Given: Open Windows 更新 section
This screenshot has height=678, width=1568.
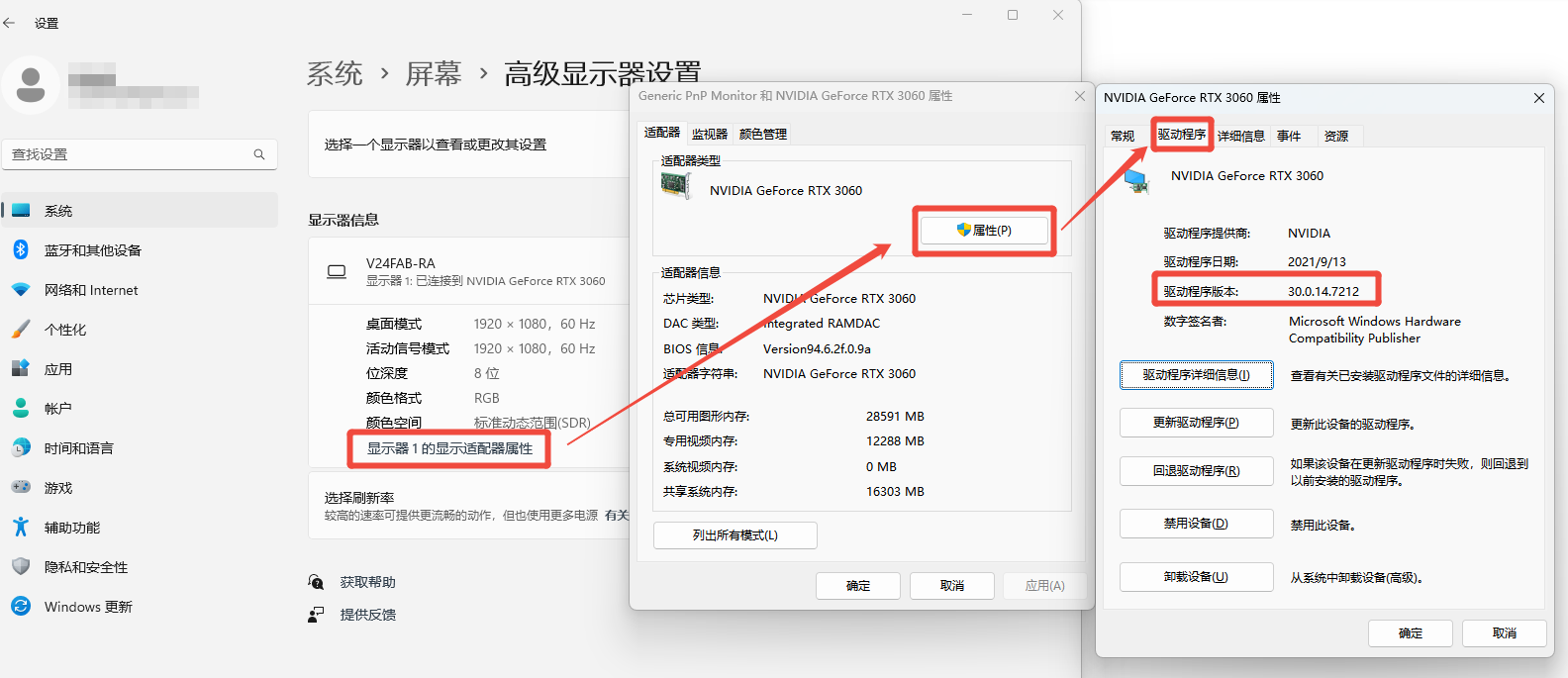Looking at the screenshot, I should pos(87,607).
